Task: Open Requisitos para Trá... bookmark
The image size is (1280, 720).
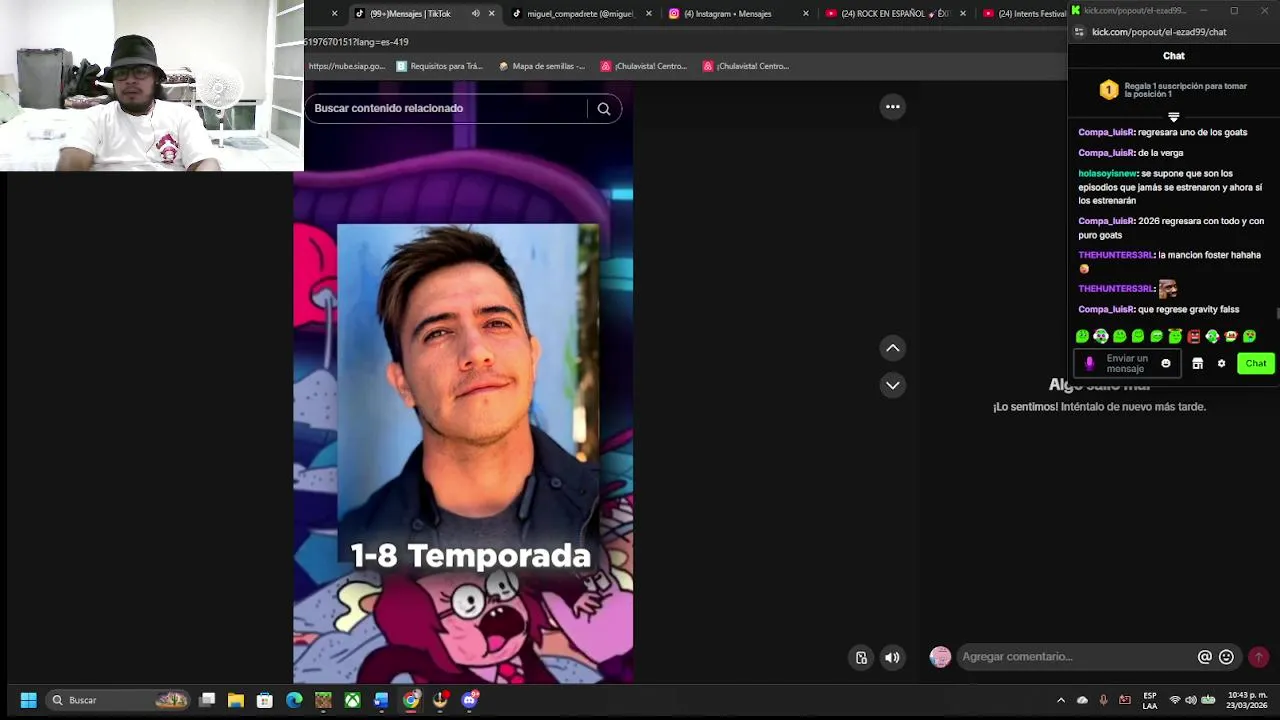Action: [440, 66]
